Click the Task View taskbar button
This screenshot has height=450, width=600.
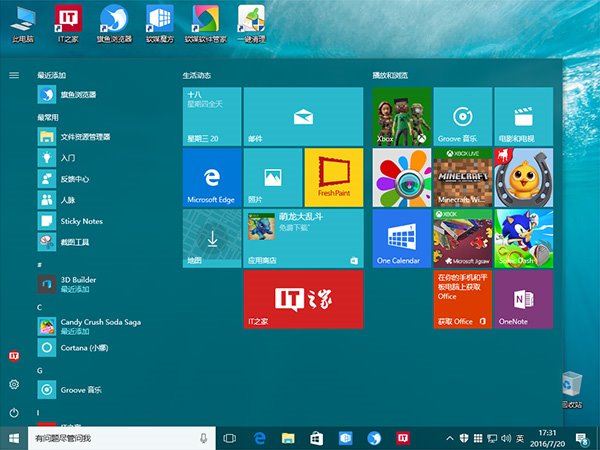click(x=229, y=438)
